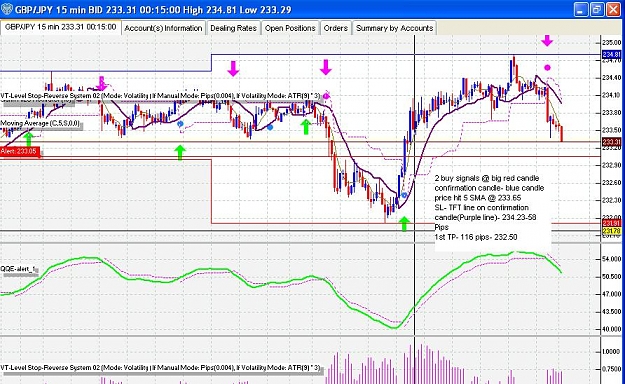Screen dimensions: 625x384
Task: Restore down the chart window
Action: coord(597,10)
